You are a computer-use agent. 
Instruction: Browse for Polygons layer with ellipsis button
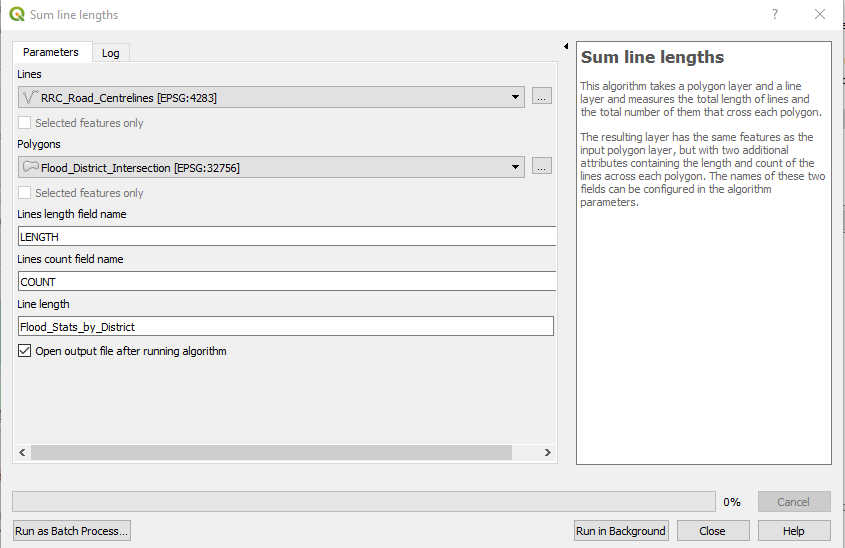tap(541, 167)
